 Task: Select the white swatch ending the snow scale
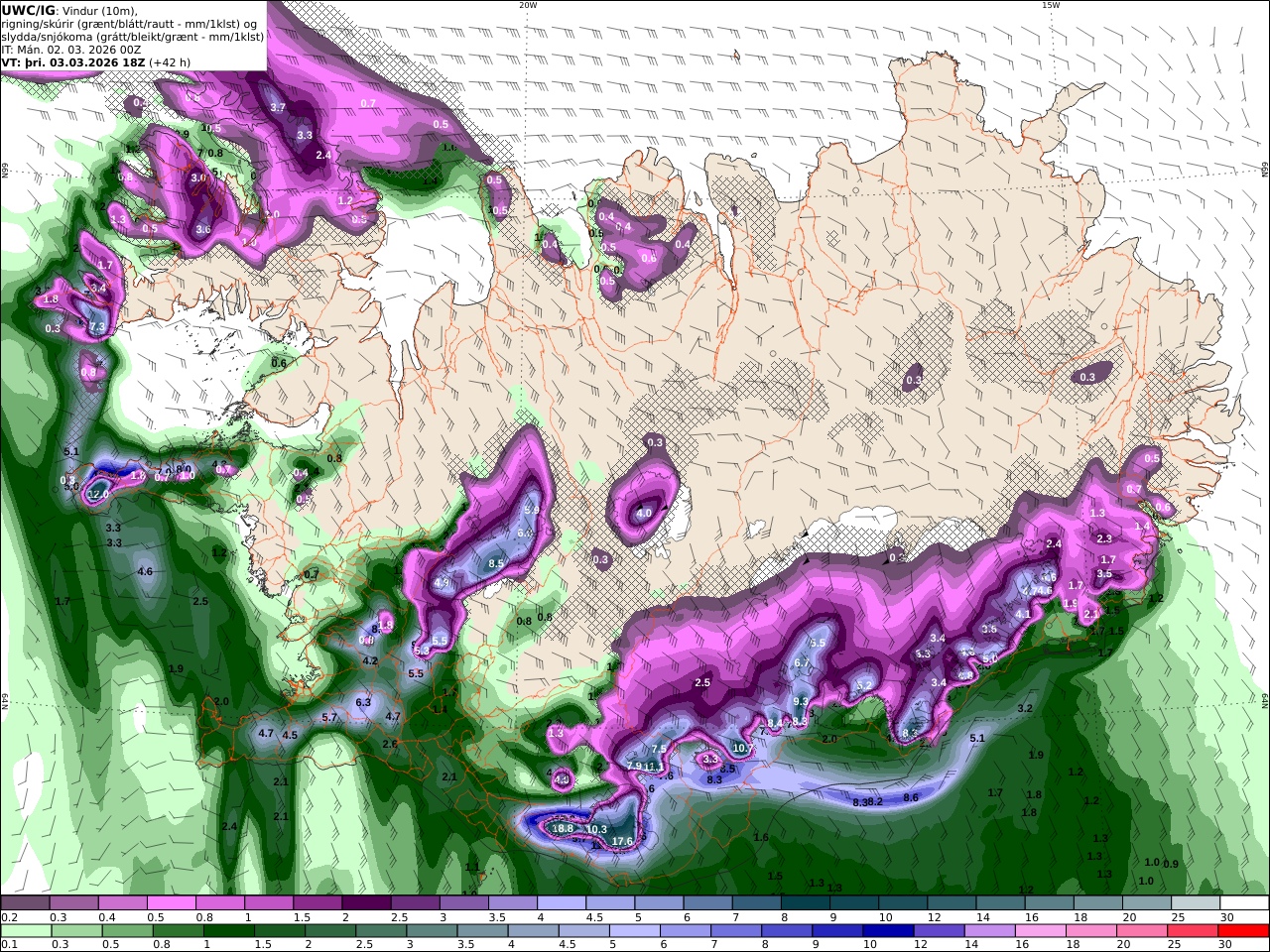tap(1243, 903)
